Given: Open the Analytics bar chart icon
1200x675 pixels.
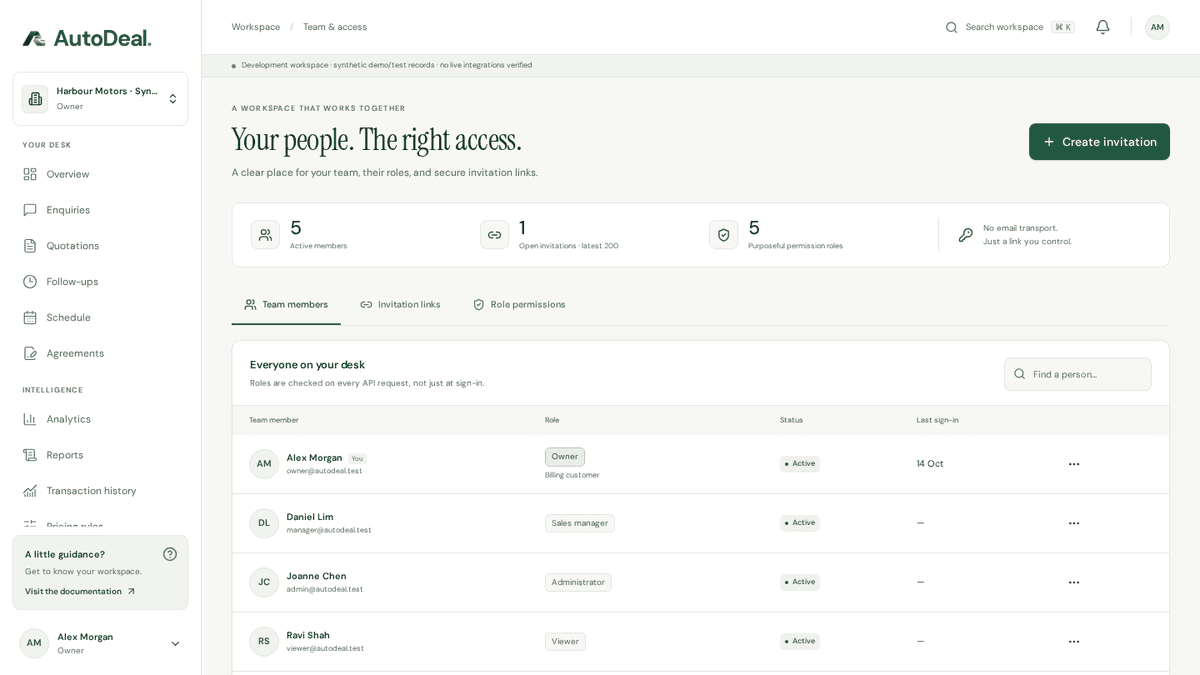Looking at the screenshot, I should [x=30, y=419].
